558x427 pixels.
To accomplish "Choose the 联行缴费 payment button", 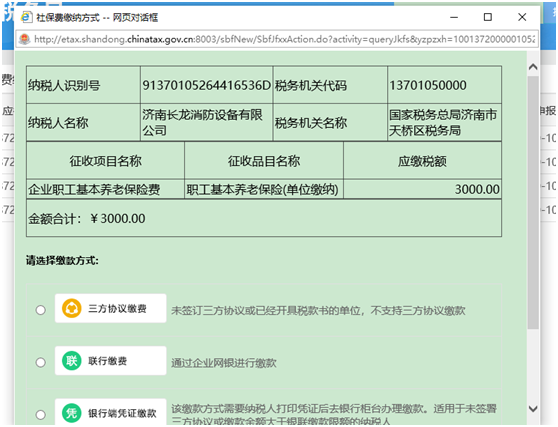I will coord(110,360).
